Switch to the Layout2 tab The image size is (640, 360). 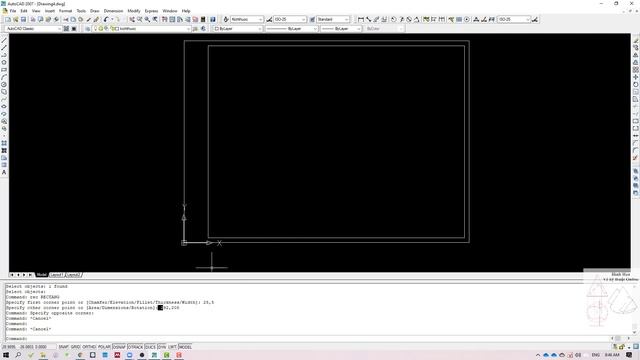tap(73, 275)
